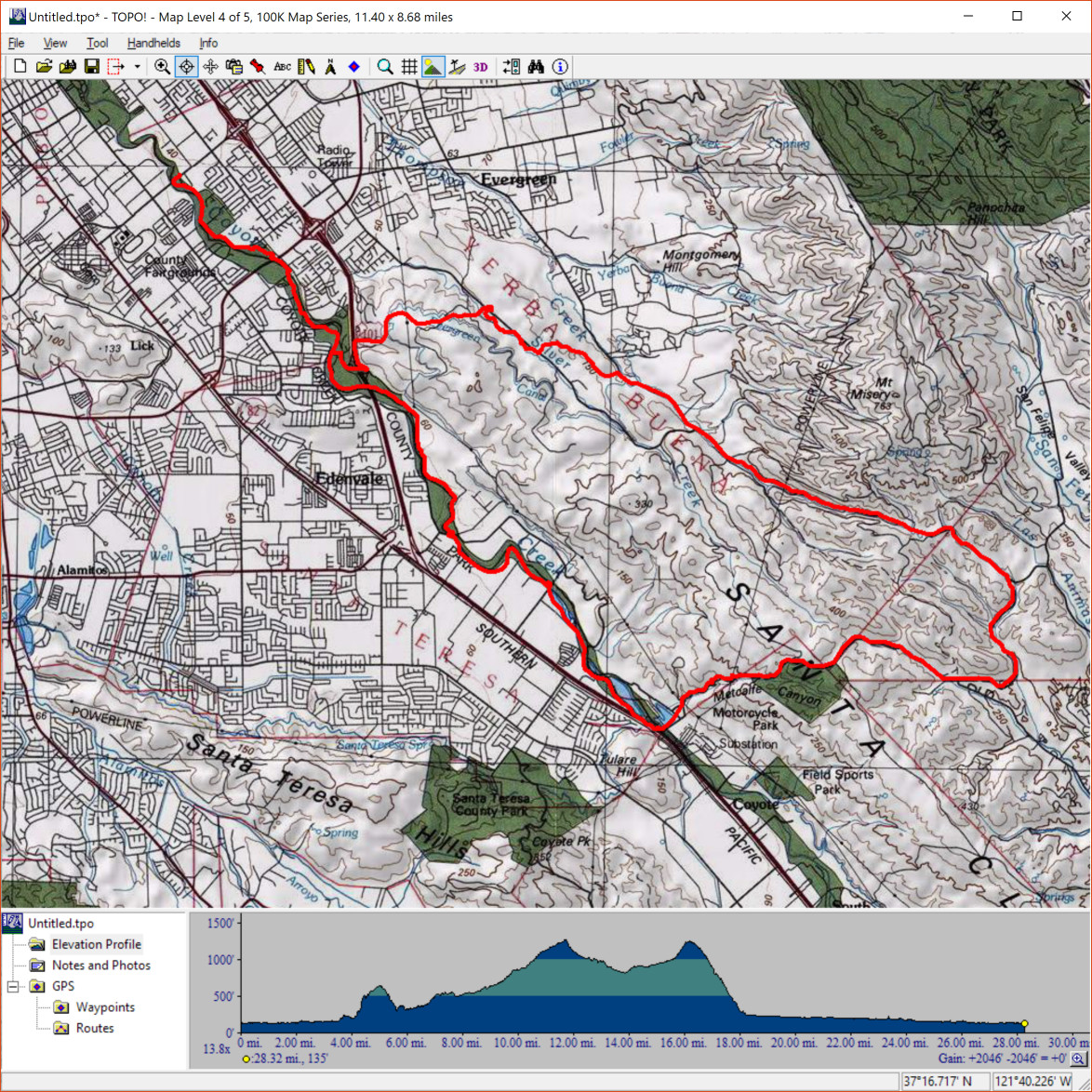Open the binoculars Find tool

(x=536, y=66)
